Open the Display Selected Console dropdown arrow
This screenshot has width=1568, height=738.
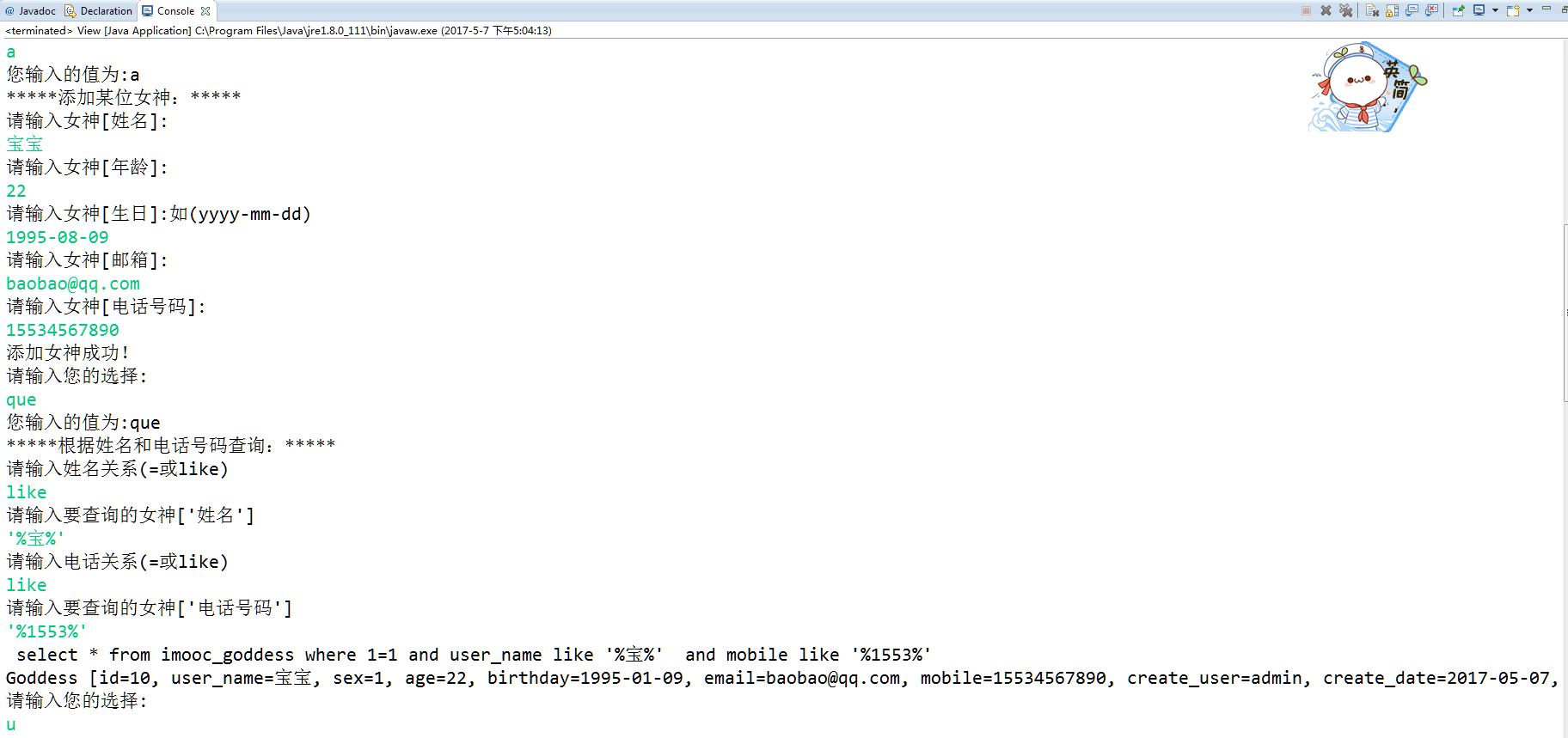coord(1495,10)
